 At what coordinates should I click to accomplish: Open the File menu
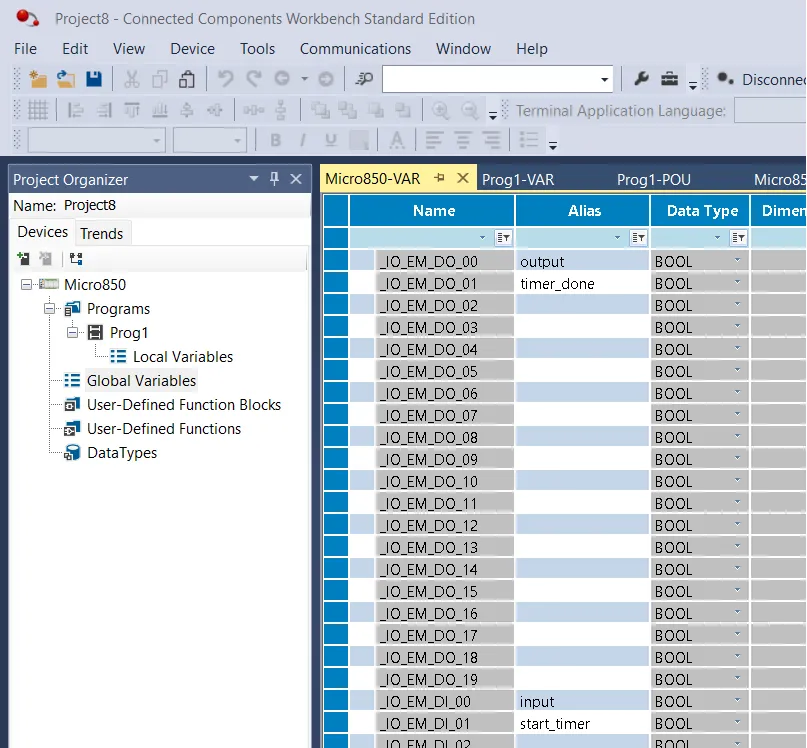[x=25, y=49]
